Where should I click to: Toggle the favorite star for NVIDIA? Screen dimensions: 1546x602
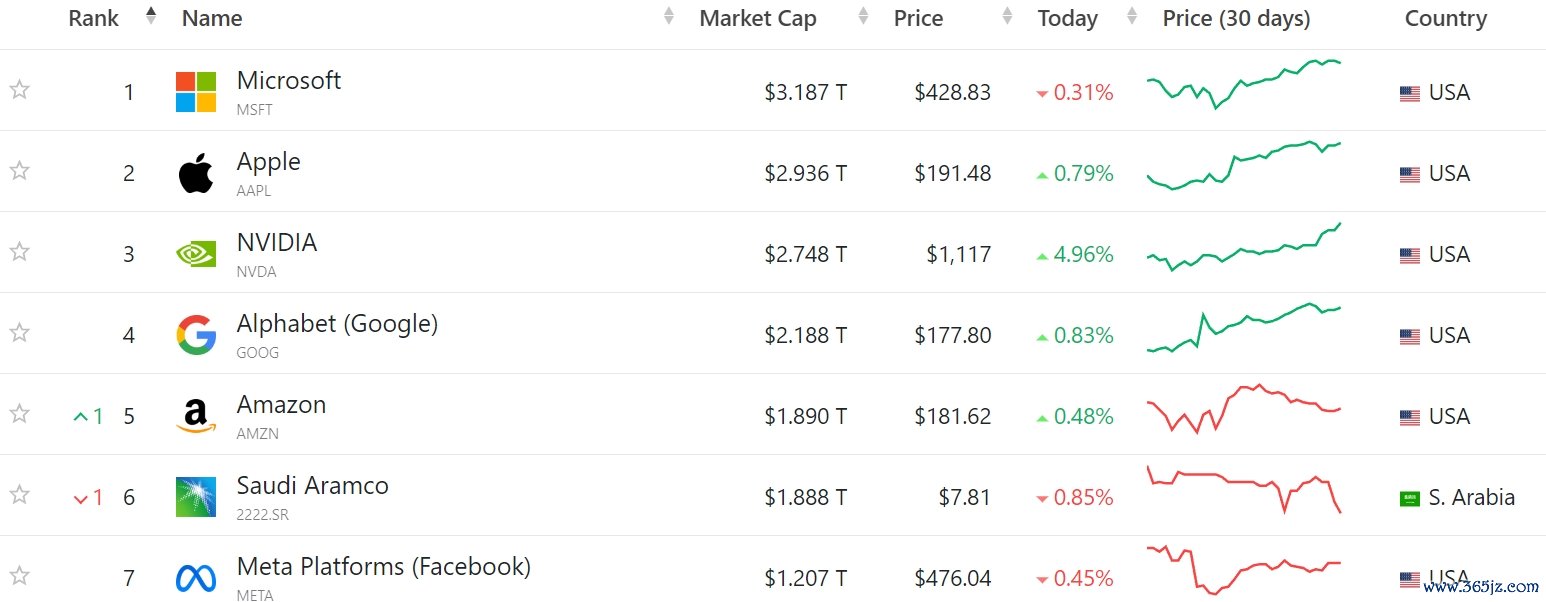(x=19, y=252)
